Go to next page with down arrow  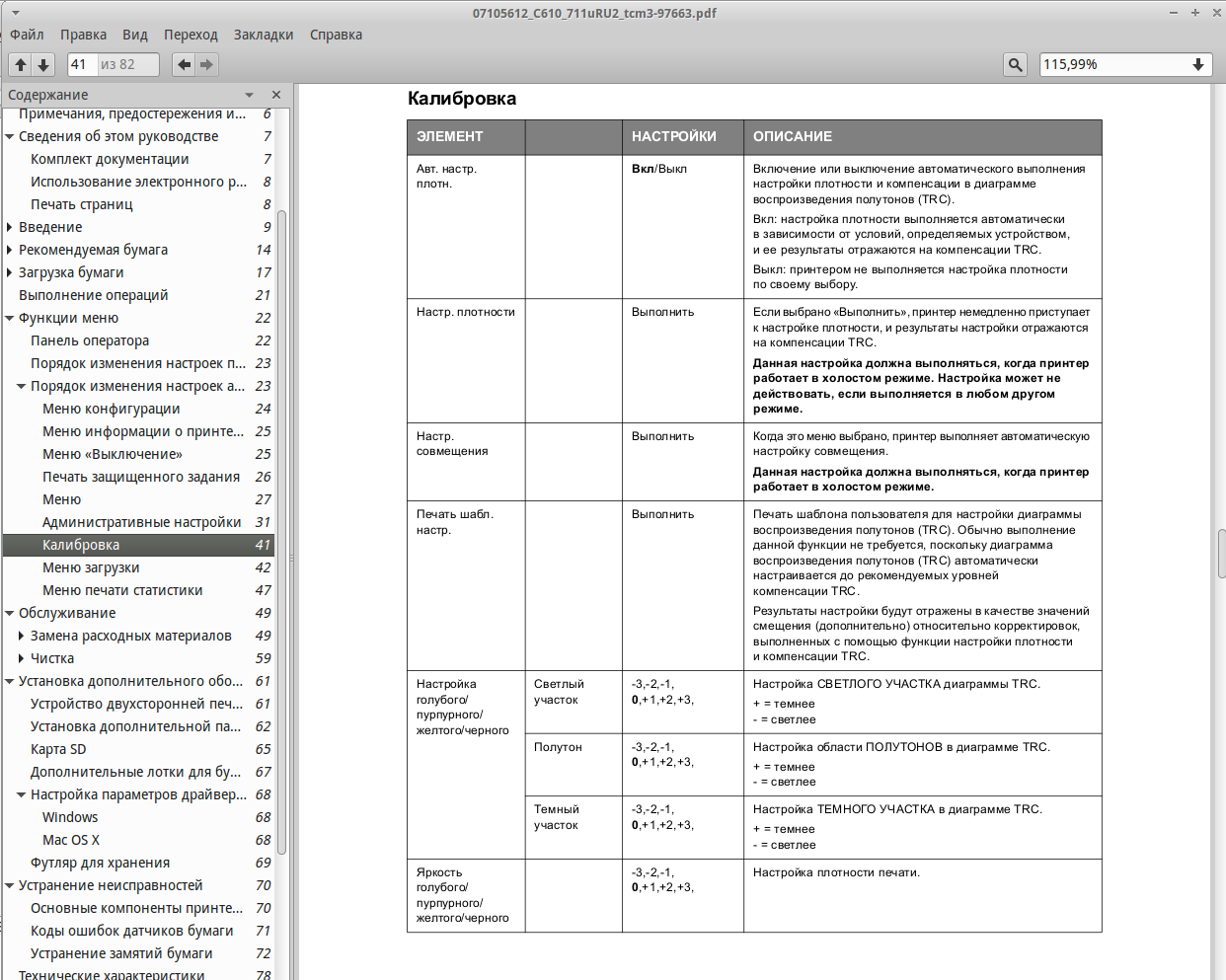[43, 64]
